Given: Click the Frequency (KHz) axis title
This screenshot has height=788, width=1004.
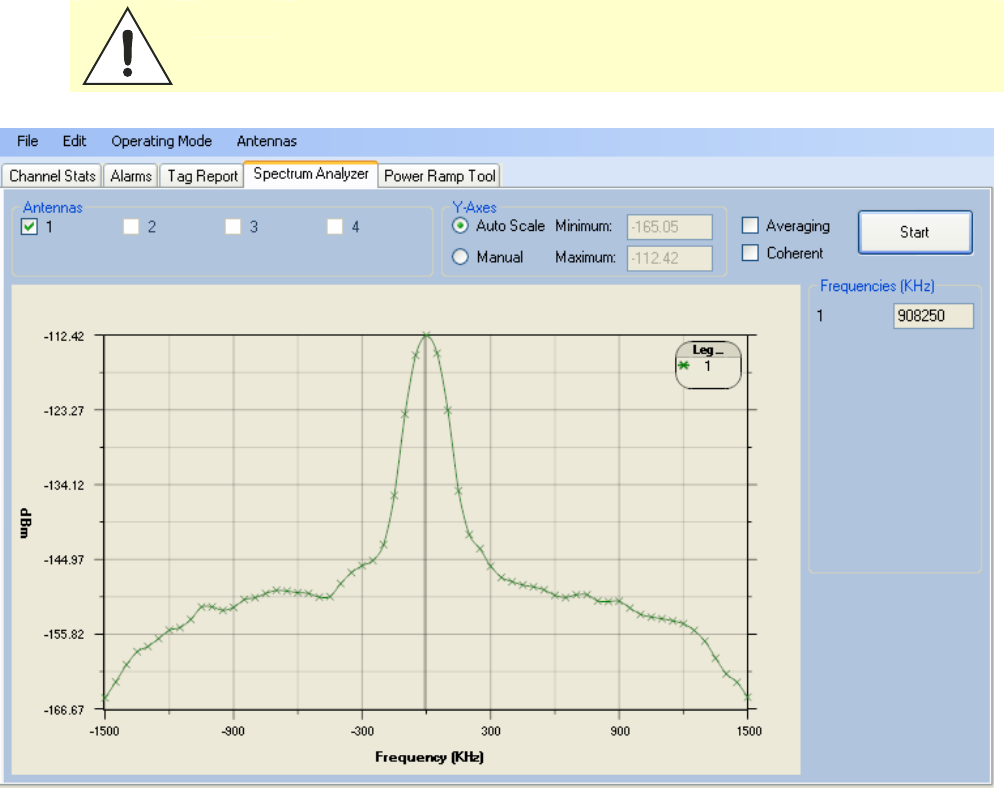Looking at the screenshot, I should [x=430, y=757].
